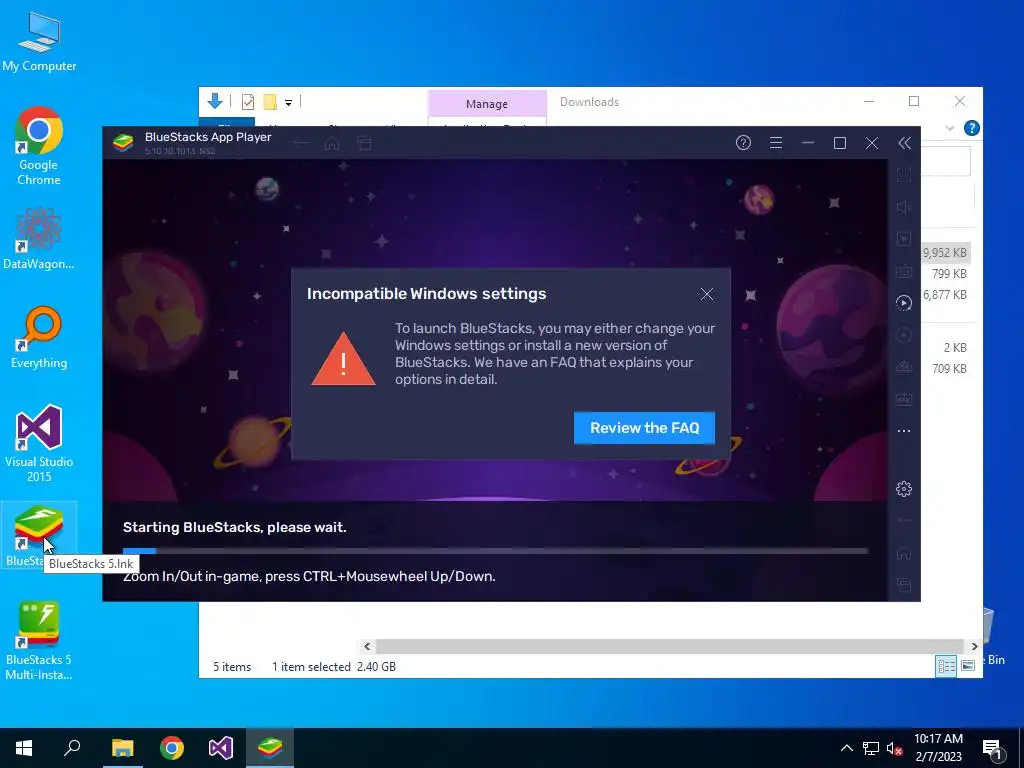Click the blue down arrow in Explorer toolbar
Image resolution: width=1024 pixels, height=768 pixels.
click(x=215, y=101)
